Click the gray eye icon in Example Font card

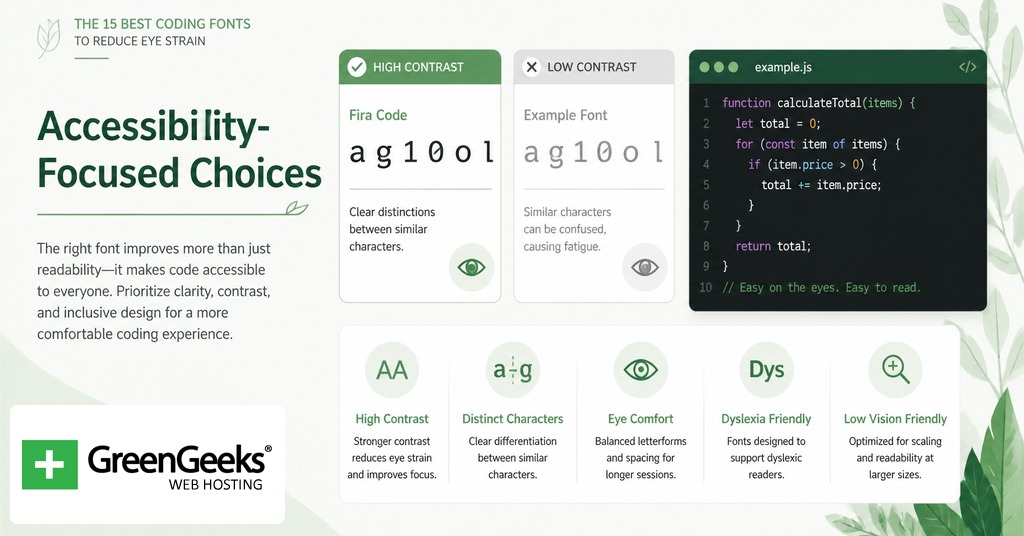pos(645,267)
